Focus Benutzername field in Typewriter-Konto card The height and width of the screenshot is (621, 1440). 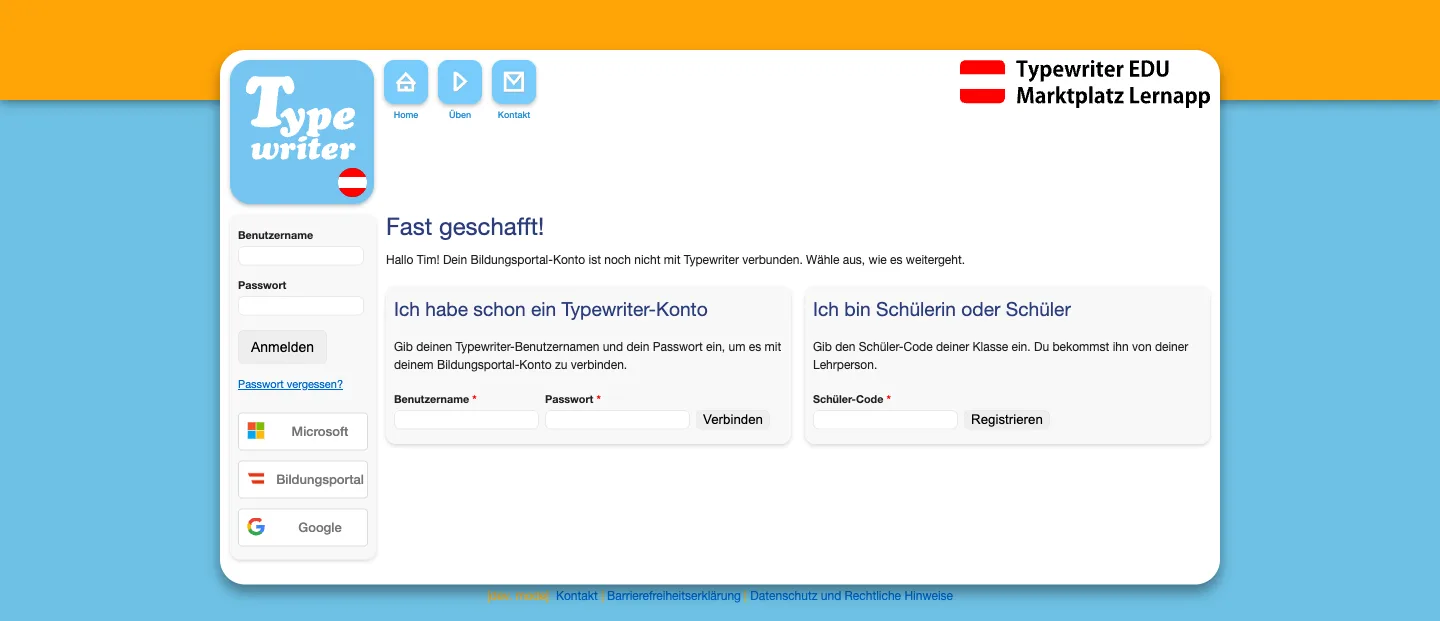point(466,420)
